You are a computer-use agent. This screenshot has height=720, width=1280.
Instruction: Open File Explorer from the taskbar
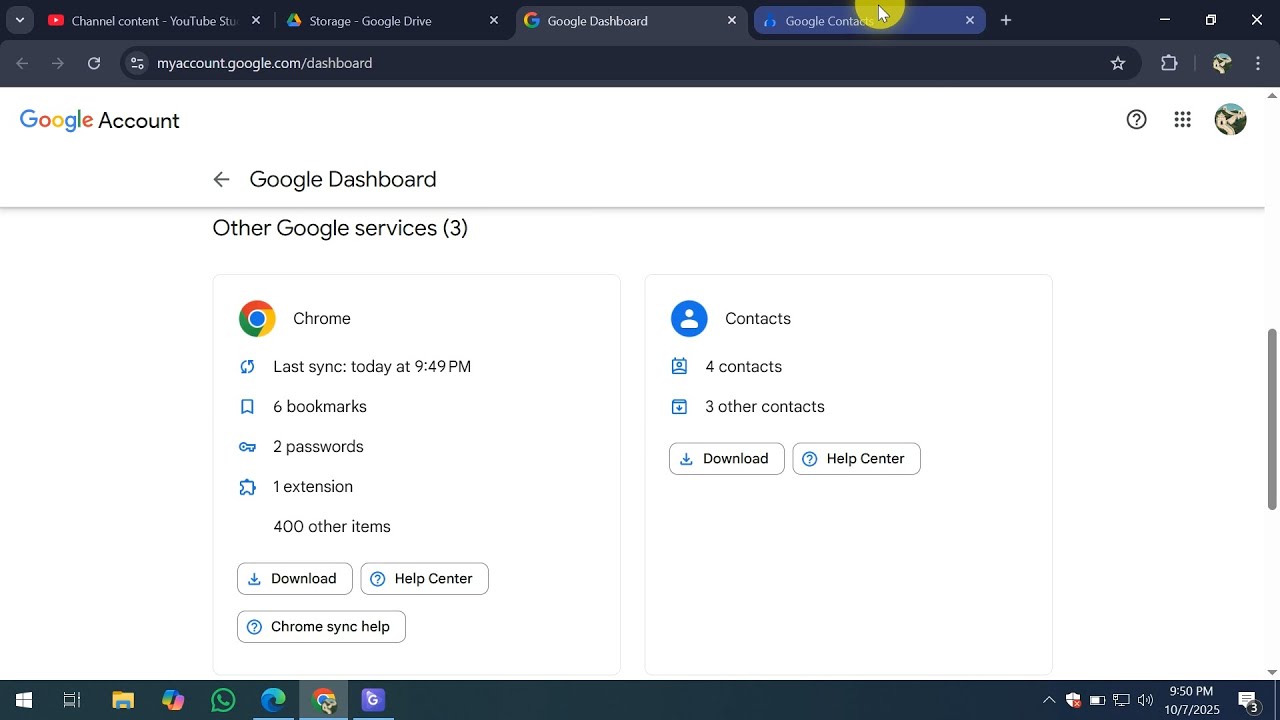[123, 700]
